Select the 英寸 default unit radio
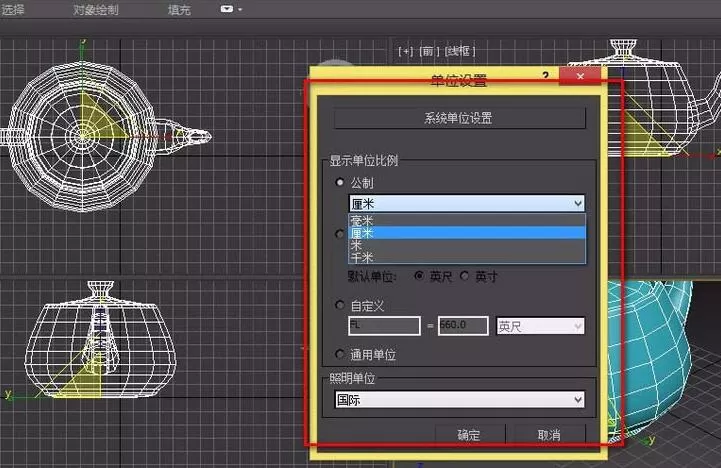 [464, 276]
